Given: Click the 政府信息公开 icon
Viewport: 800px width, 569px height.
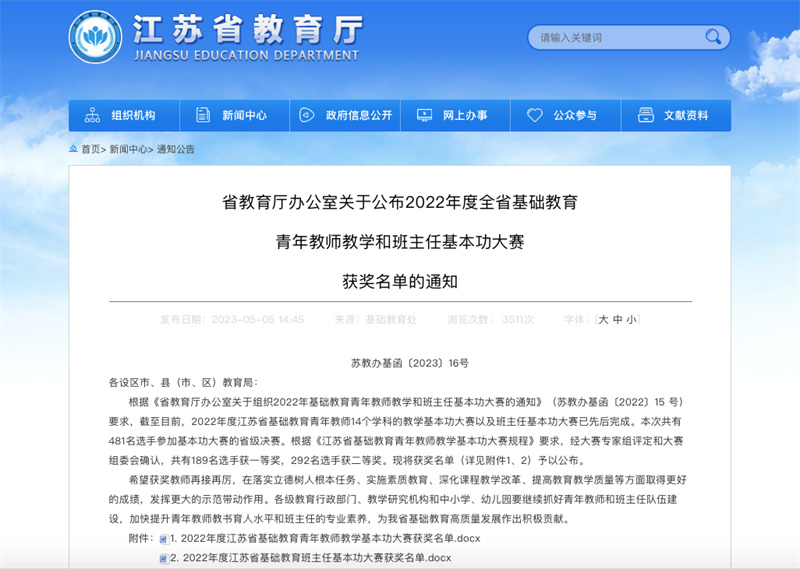Looking at the screenshot, I should point(306,115).
